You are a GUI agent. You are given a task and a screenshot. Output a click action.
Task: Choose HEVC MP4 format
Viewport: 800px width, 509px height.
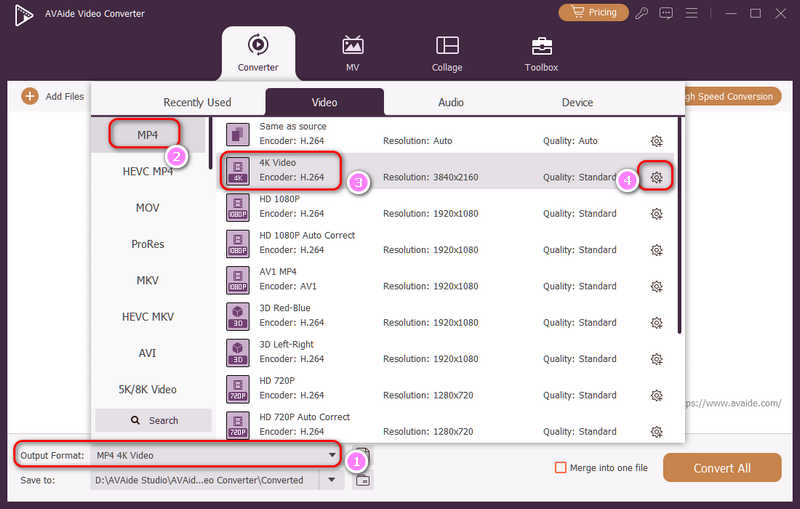tap(147, 171)
